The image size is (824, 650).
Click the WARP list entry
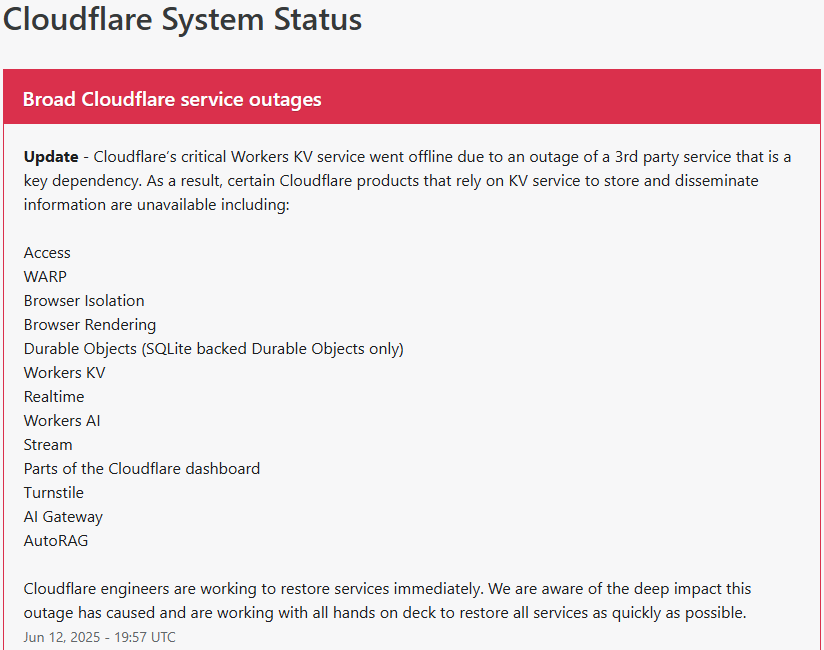tap(45, 276)
